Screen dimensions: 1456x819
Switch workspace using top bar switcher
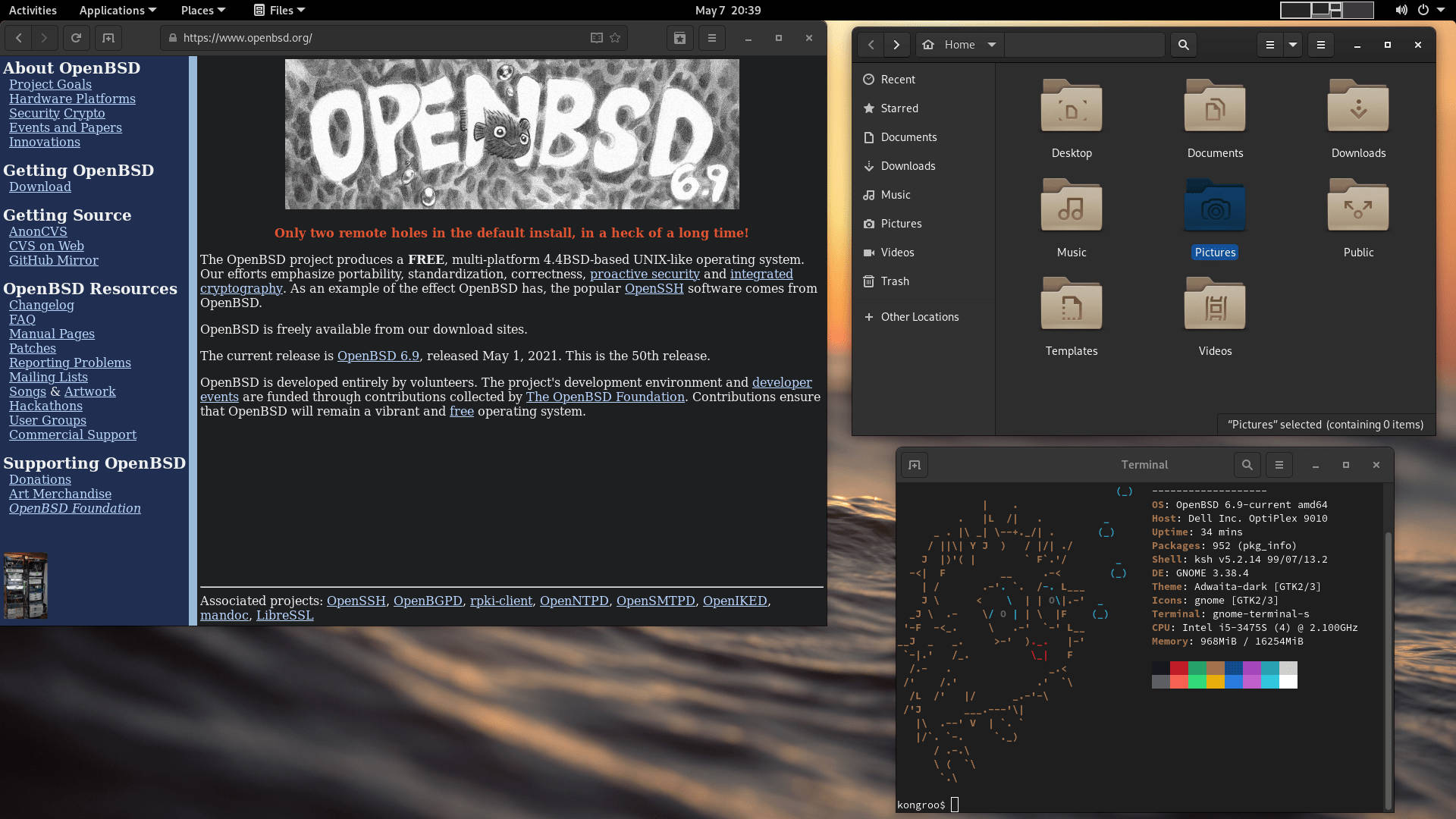(x=1357, y=10)
